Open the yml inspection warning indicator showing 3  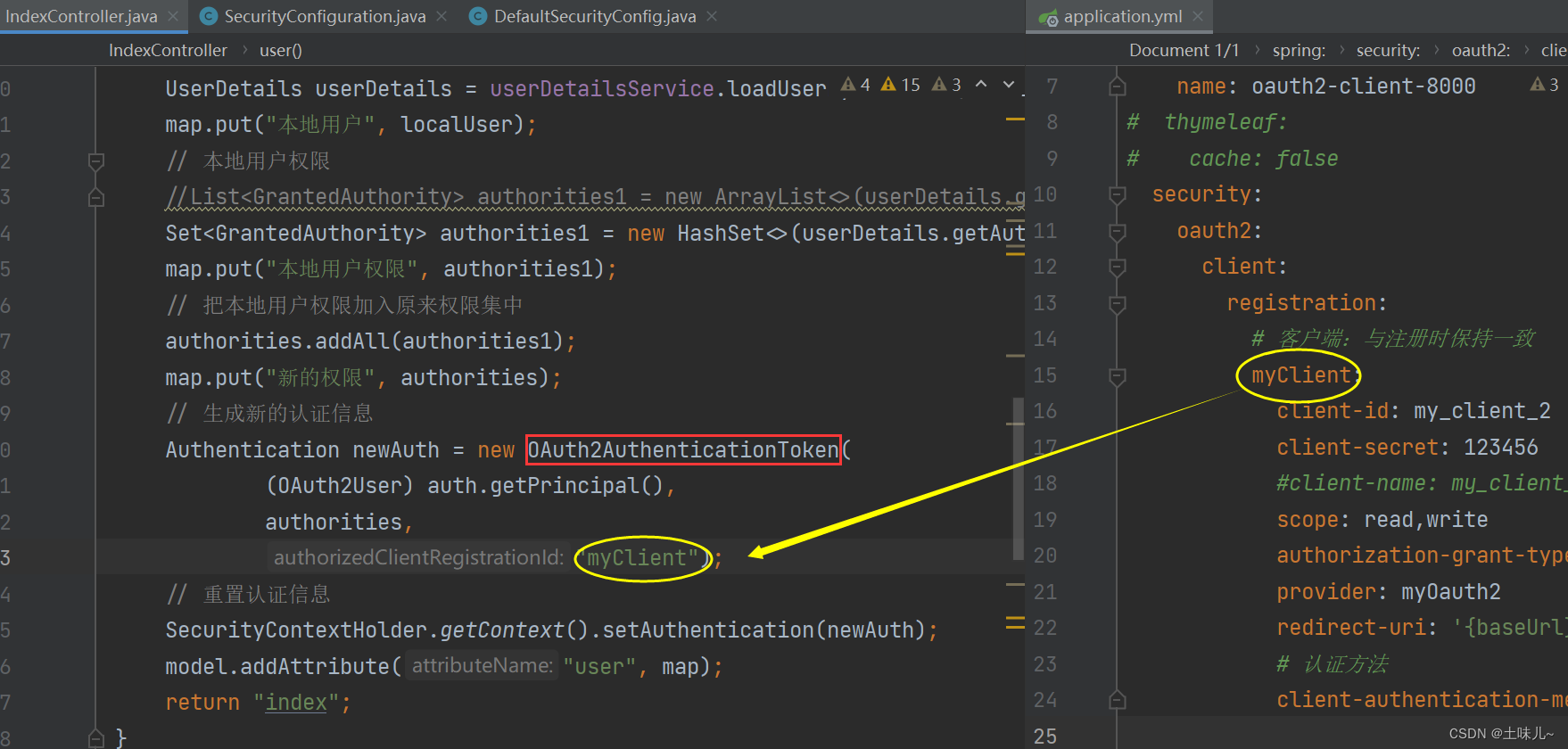1545,85
